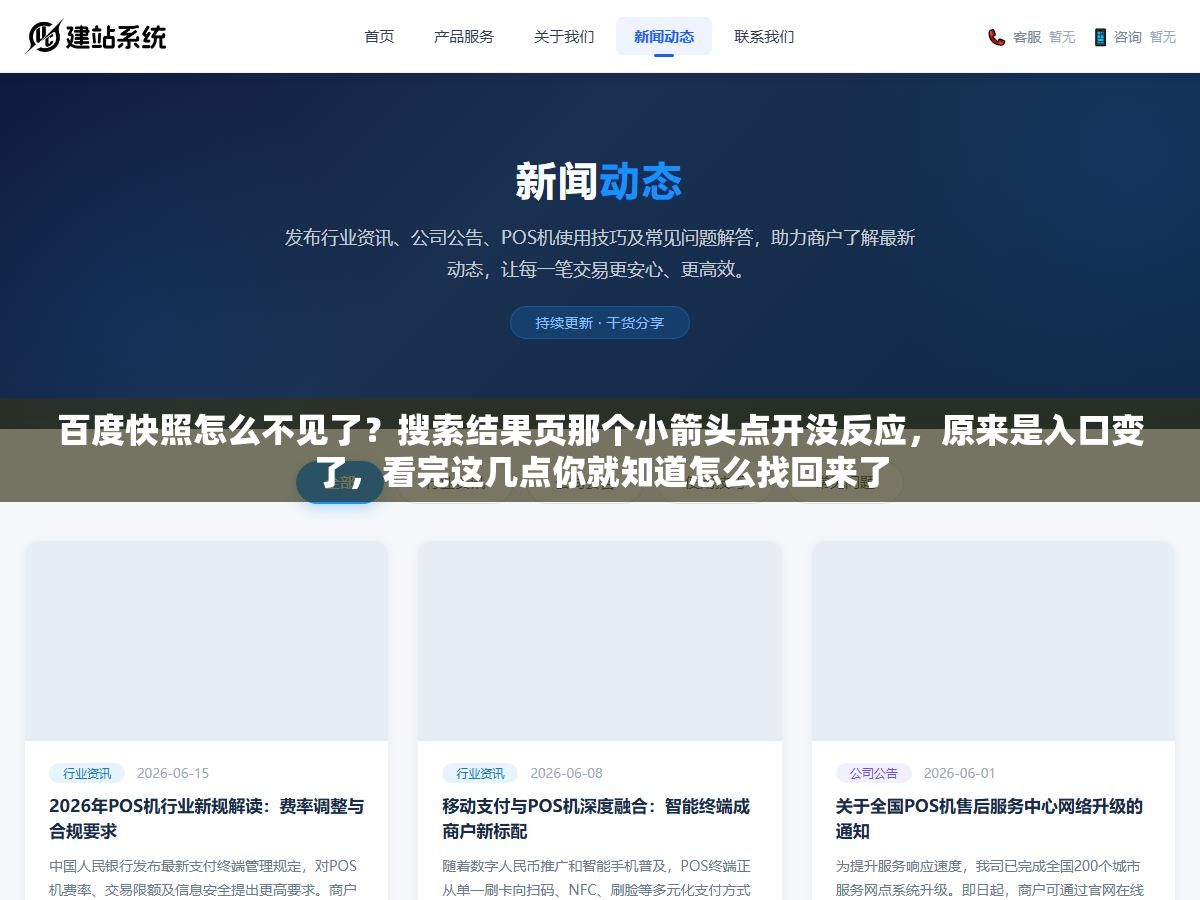This screenshot has height=900, width=1200.
Task: Click summary text starting 中国人民银行发布
Action: (x=204, y=877)
